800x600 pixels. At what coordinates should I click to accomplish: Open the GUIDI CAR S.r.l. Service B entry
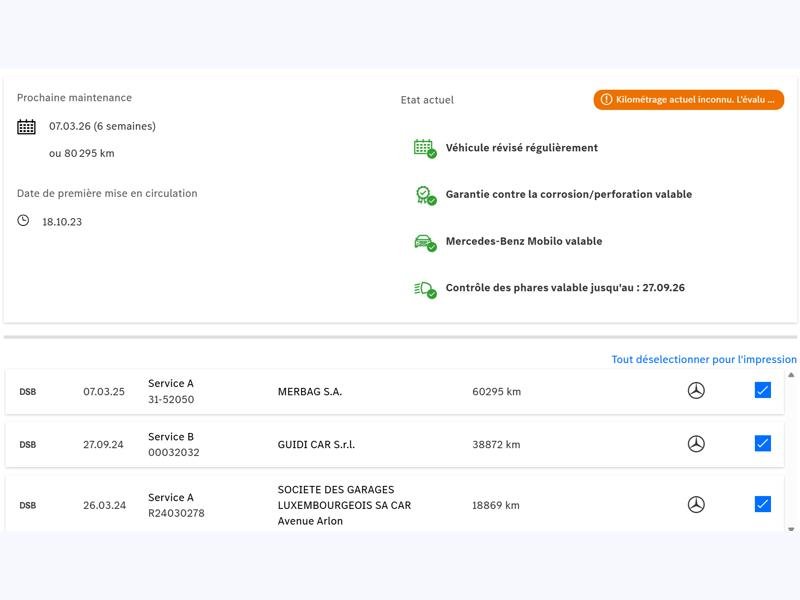click(x=316, y=445)
